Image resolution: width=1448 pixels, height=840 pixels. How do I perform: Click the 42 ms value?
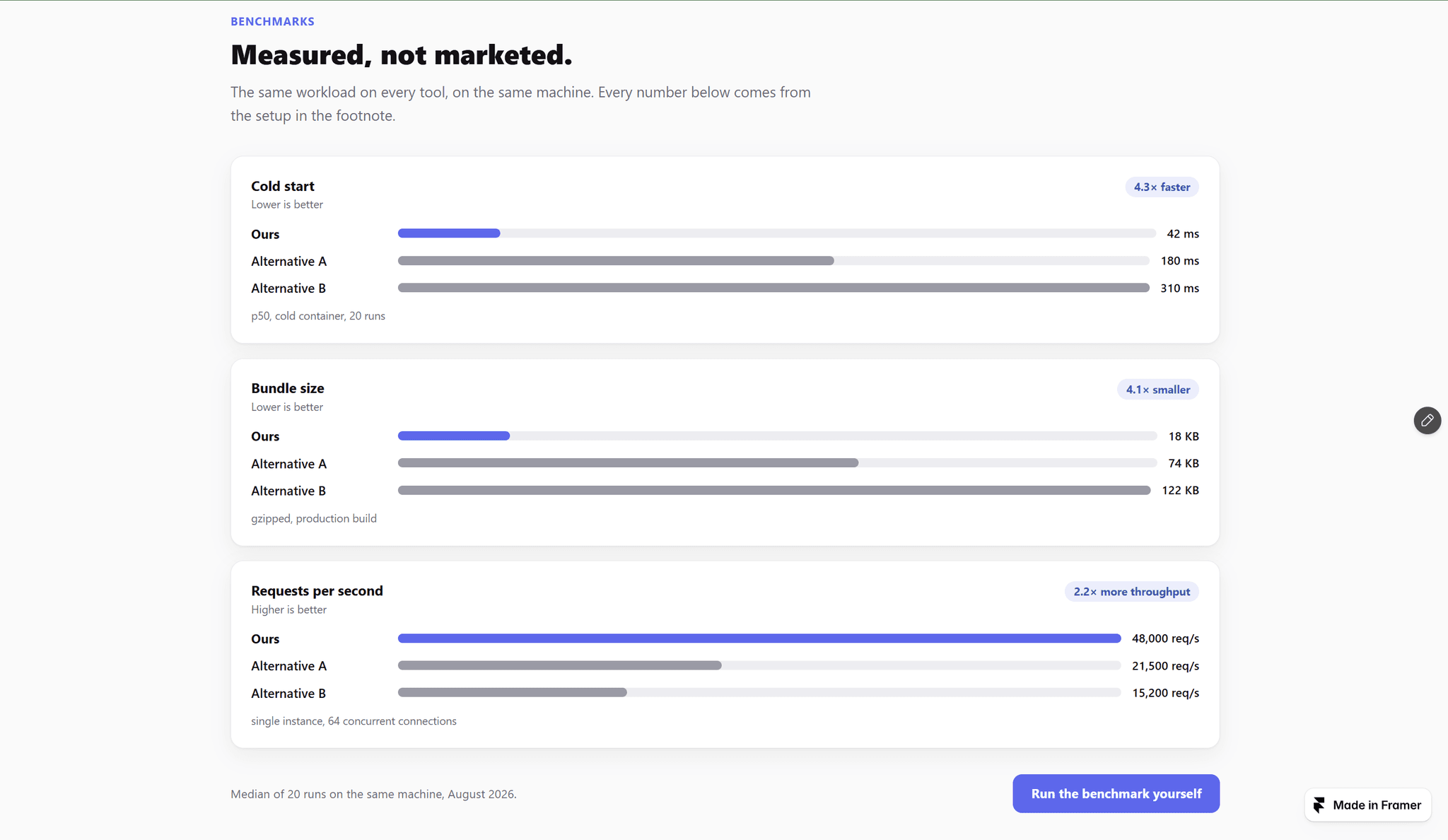pos(1182,234)
